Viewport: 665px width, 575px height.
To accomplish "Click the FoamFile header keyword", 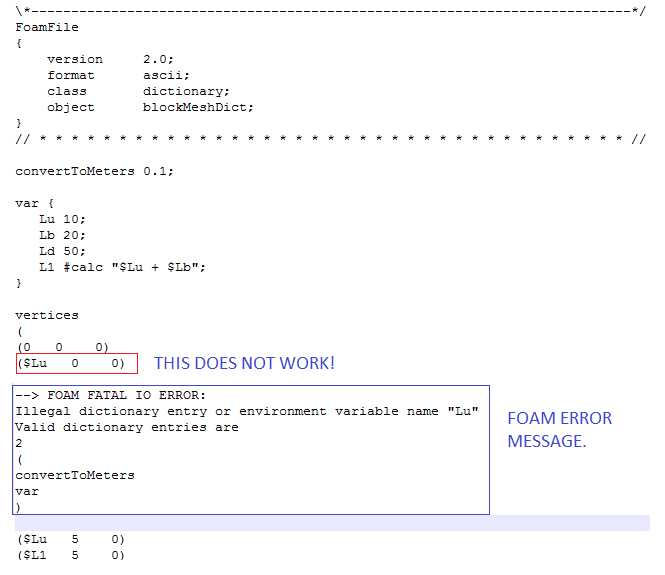I will point(47,28).
